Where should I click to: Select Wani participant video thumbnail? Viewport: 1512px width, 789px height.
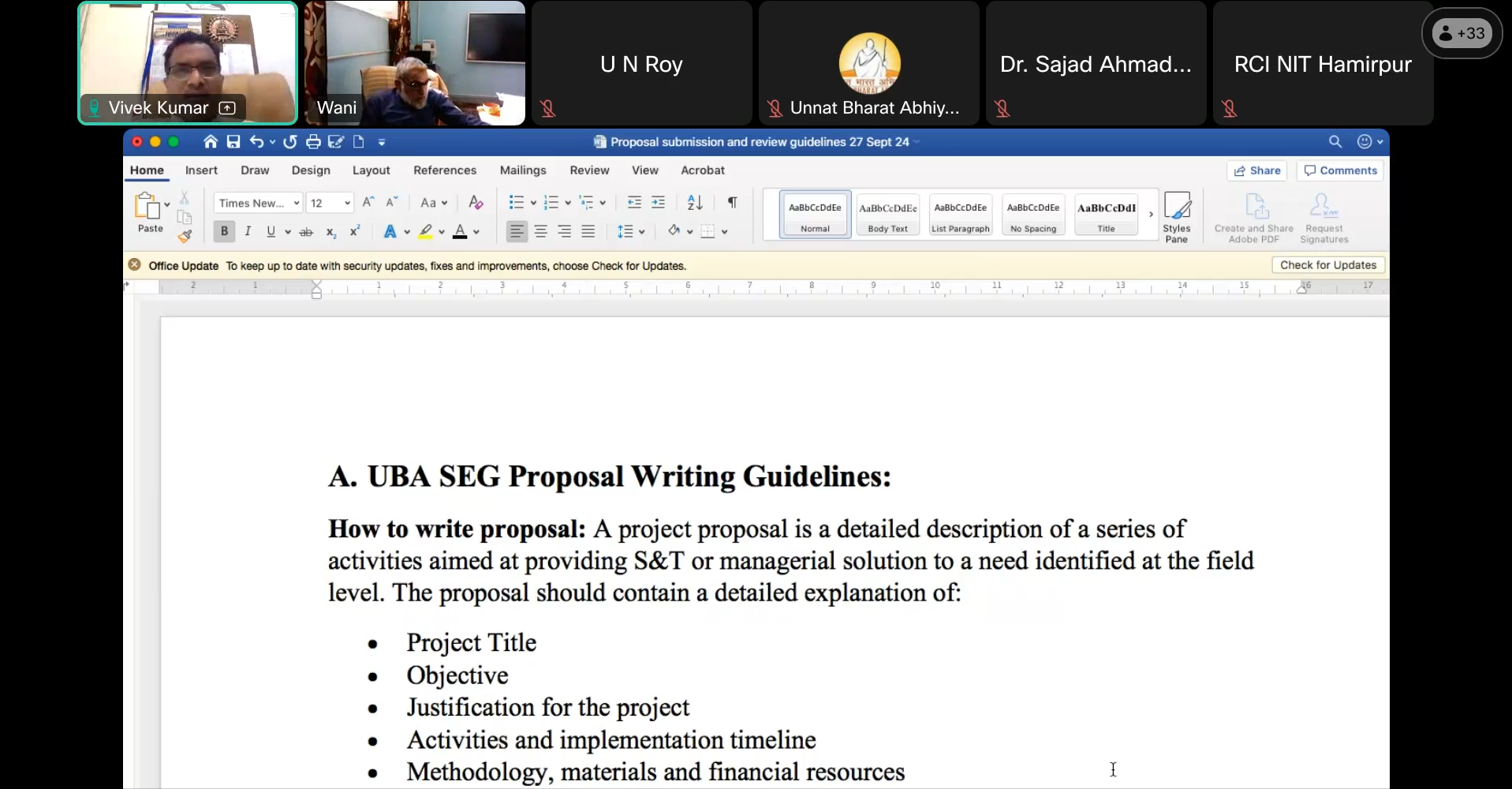[x=415, y=63]
